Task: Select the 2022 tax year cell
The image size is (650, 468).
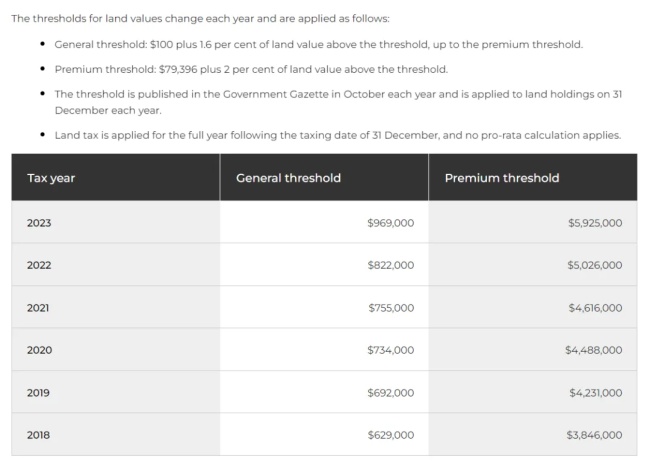Action: coord(115,264)
